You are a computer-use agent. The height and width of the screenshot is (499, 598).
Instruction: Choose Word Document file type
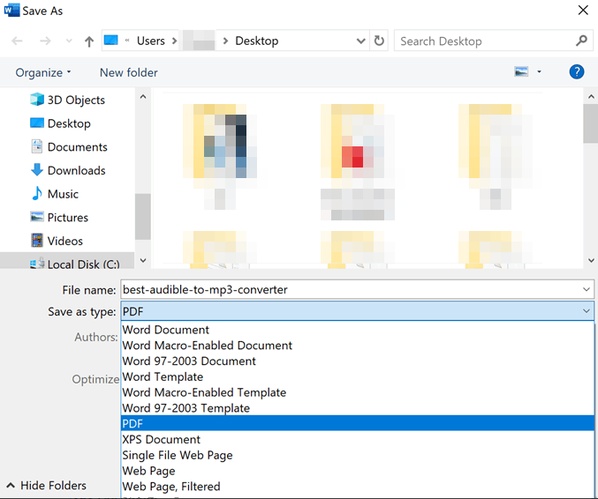[x=358, y=330]
